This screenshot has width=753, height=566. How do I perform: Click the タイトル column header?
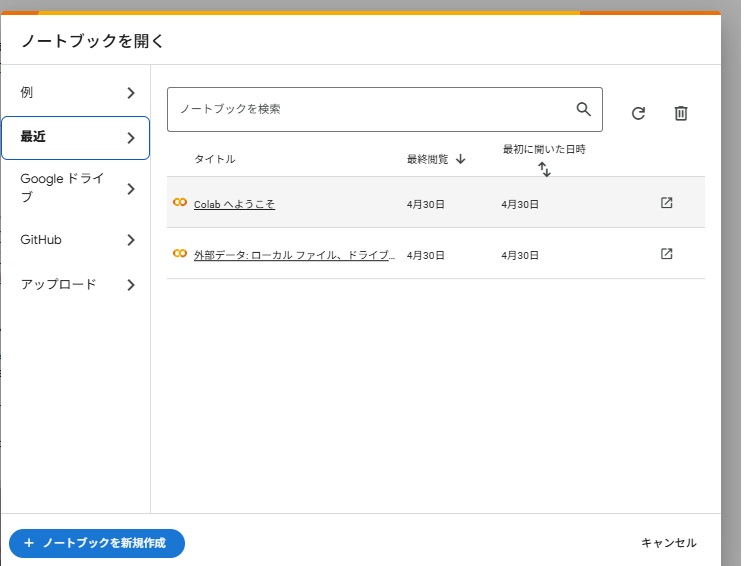tap(215, 159)
